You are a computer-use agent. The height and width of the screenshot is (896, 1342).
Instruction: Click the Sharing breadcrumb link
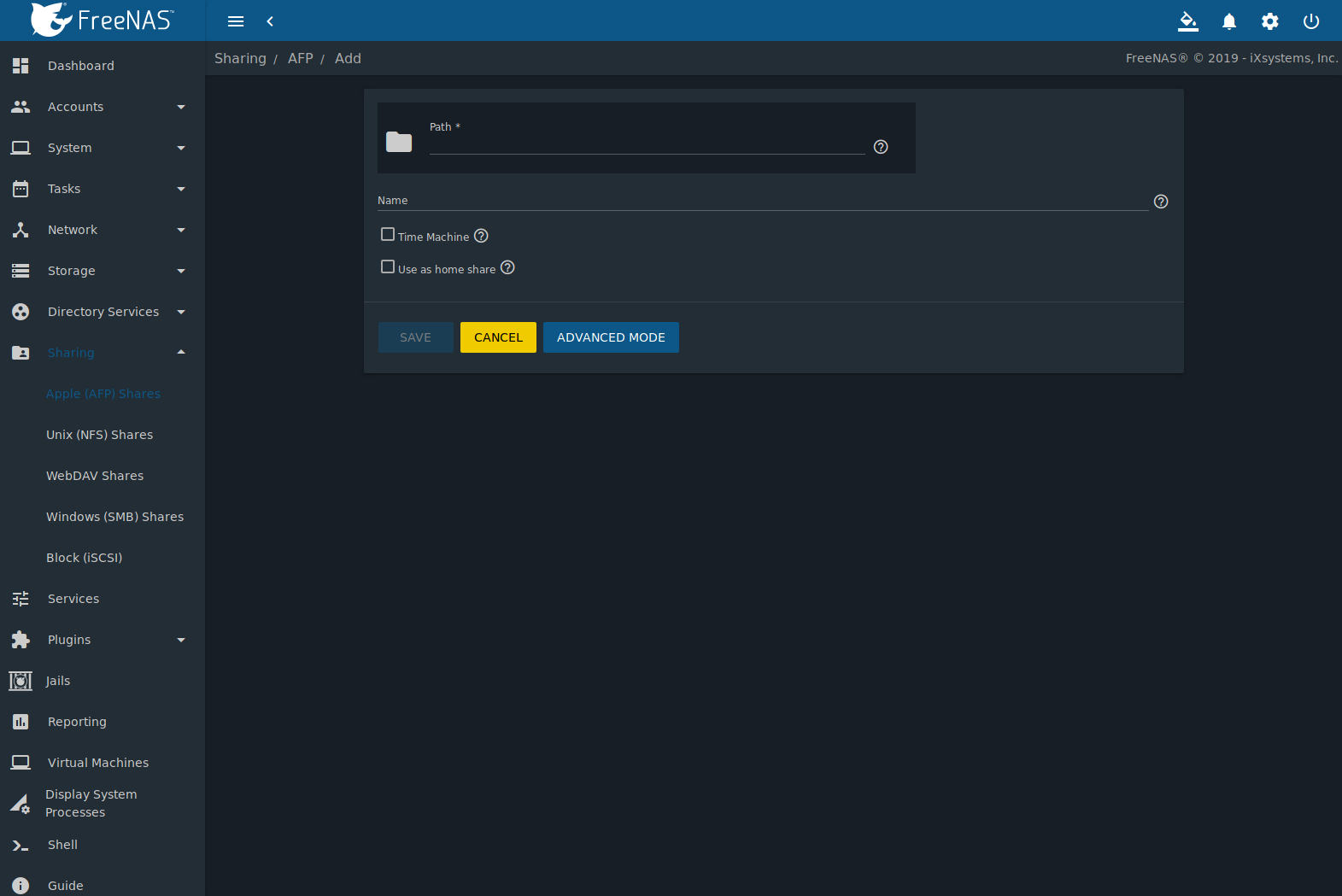(240, 58)
